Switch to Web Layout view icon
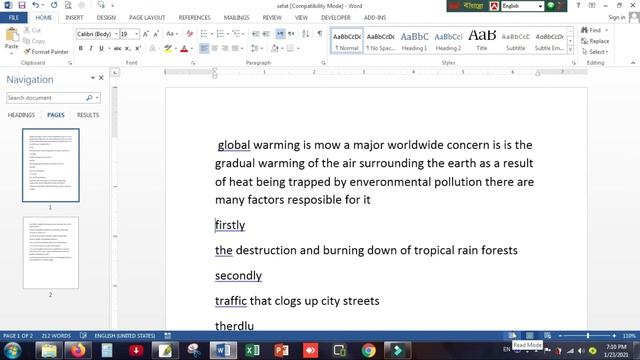Image resolution: width=640 pixels, height=360 pixels. coord(547,336)
